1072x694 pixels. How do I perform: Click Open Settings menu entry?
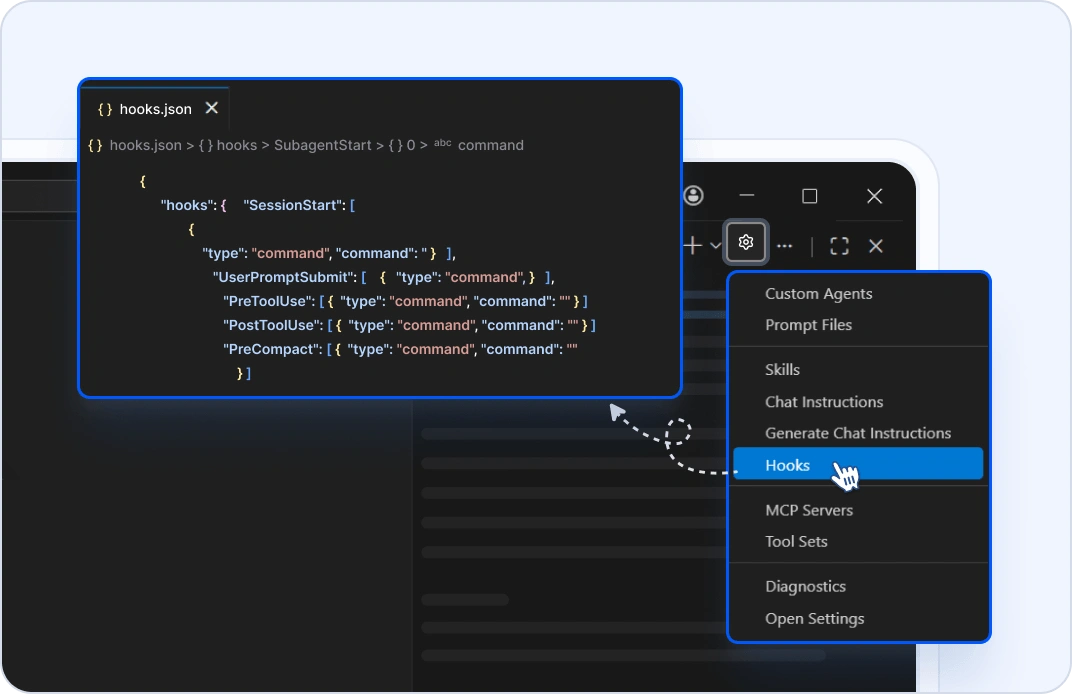(814, 619)
